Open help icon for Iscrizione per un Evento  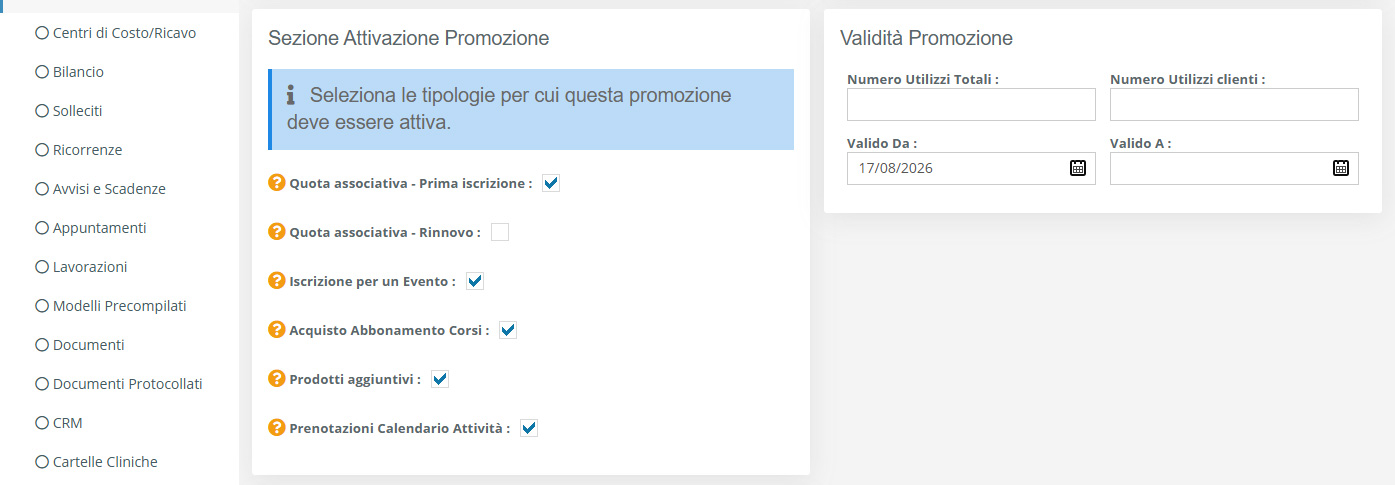pos(277,281)
